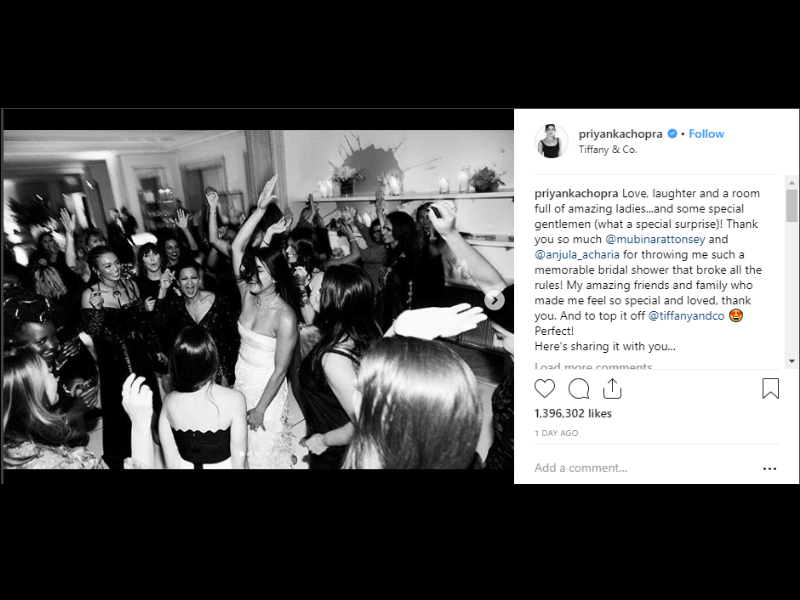Open the three-dot more options menu

[769, 468]
